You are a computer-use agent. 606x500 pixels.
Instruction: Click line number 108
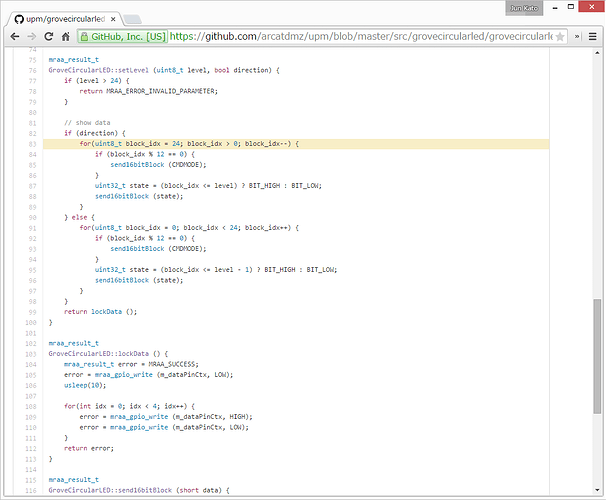[x=31, y=406]
